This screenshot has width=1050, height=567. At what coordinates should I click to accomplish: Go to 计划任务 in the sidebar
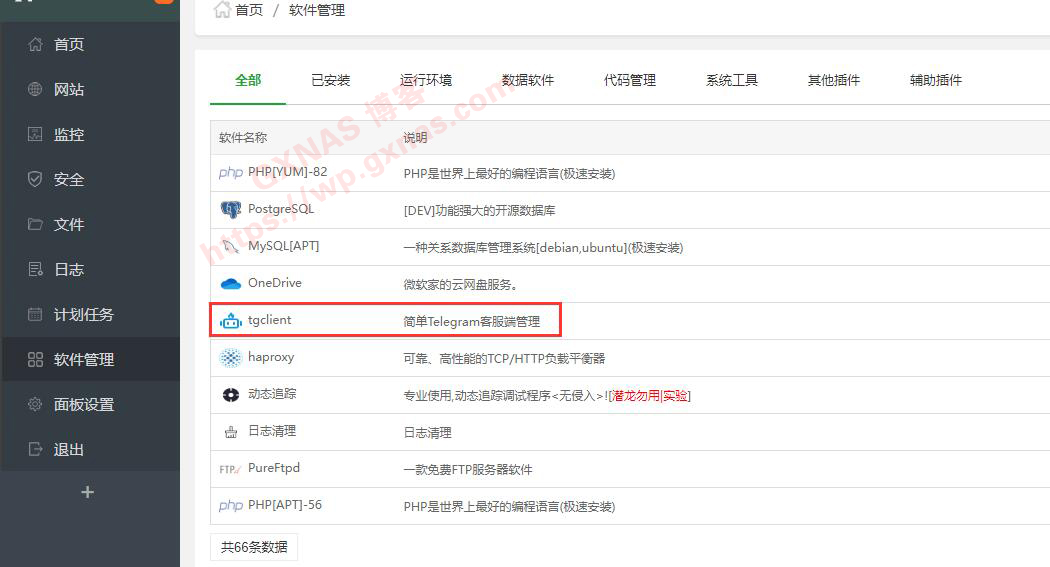(x=84, y=315)
